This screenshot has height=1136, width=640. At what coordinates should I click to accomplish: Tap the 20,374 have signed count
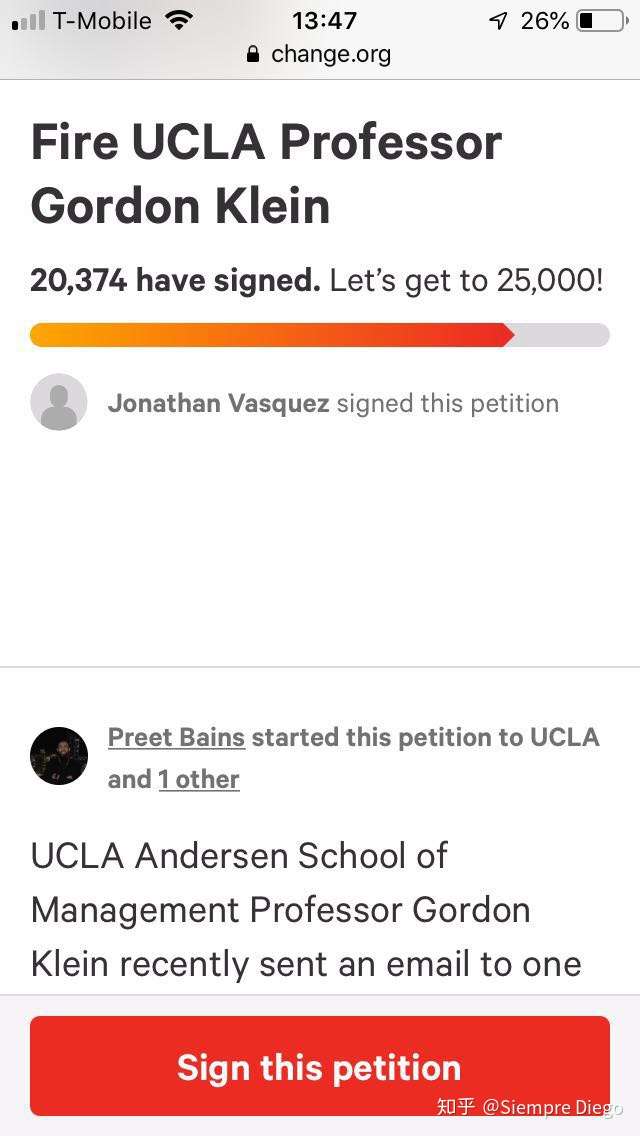click(x=175, y=281)
